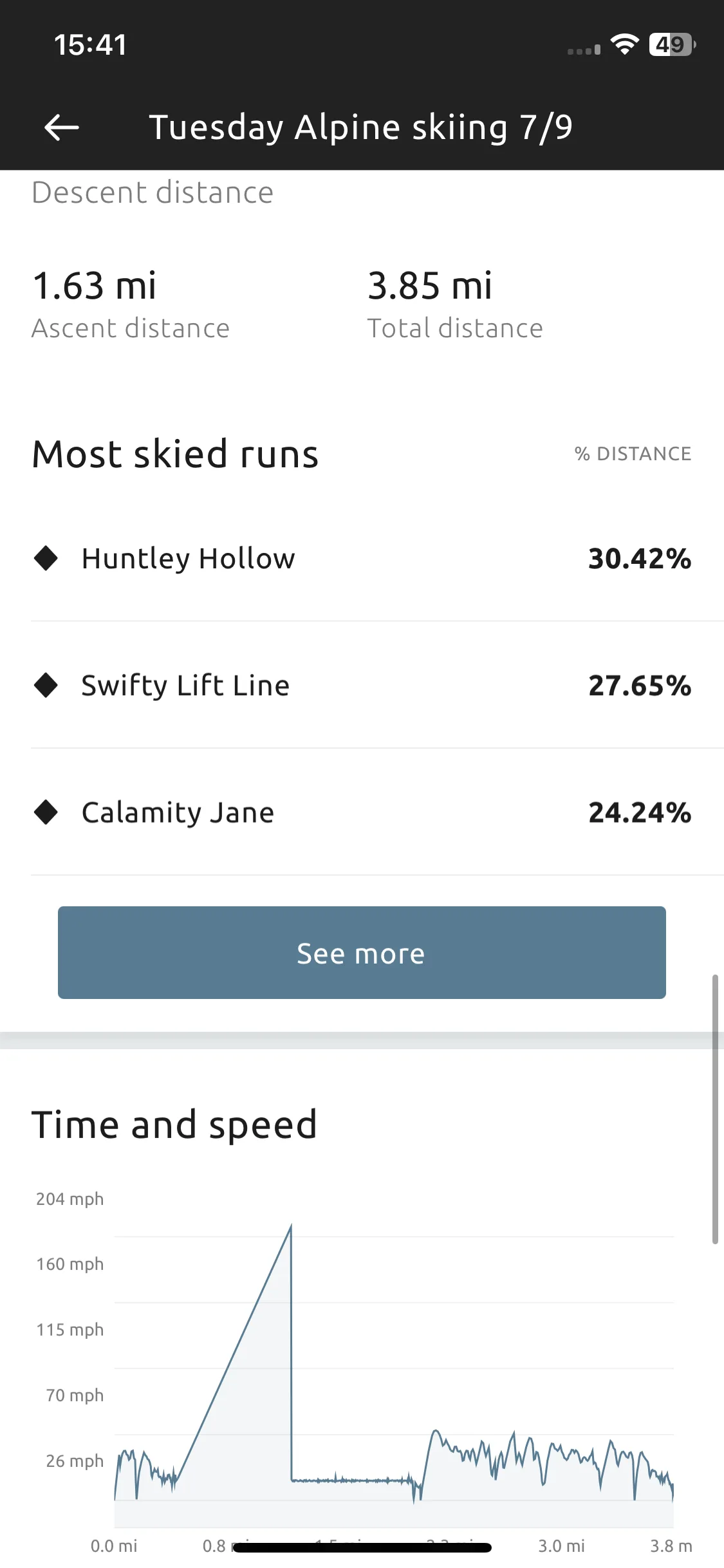Tap the 30.42% value for Huntley Hollow
Viewport: 724px width, 1568px height.
tap(640, 558)
